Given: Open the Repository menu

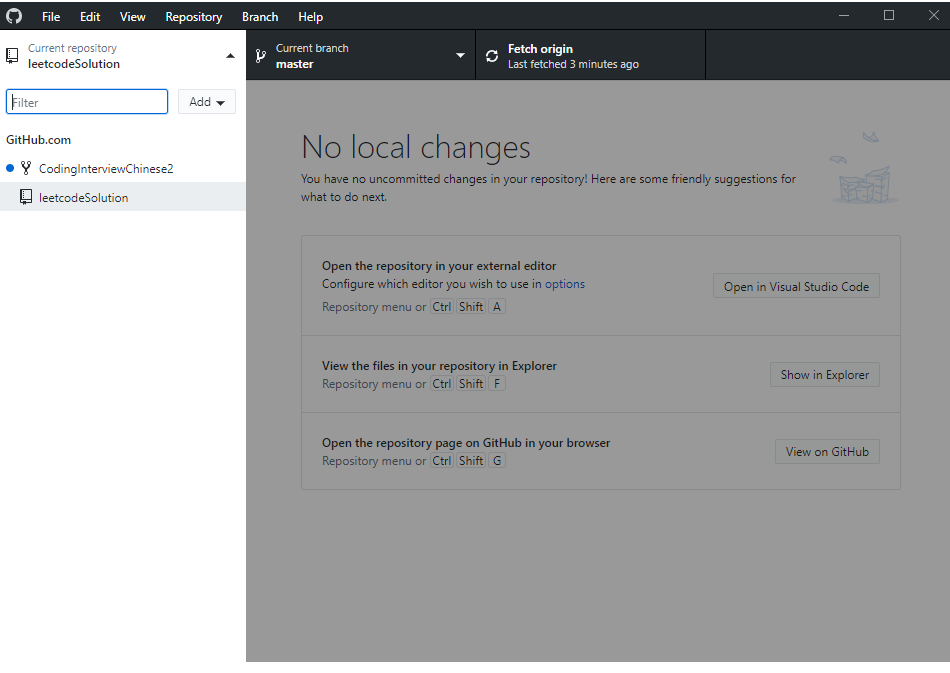Looking at the screenshot, I should pos(194,16).
